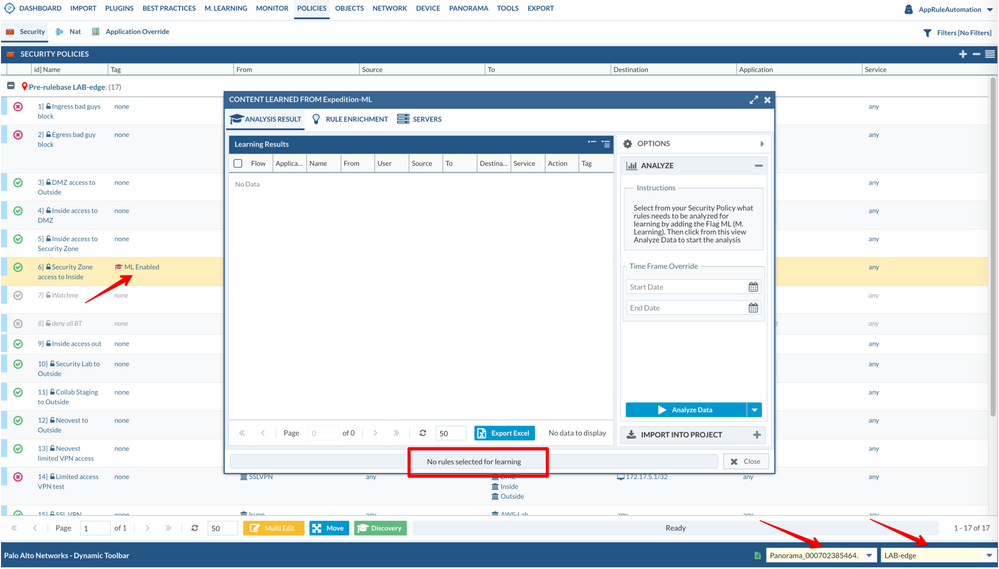Go to M. LEARNING menu
Viewport: 999px width, 569px height.
tap(226, 8)
